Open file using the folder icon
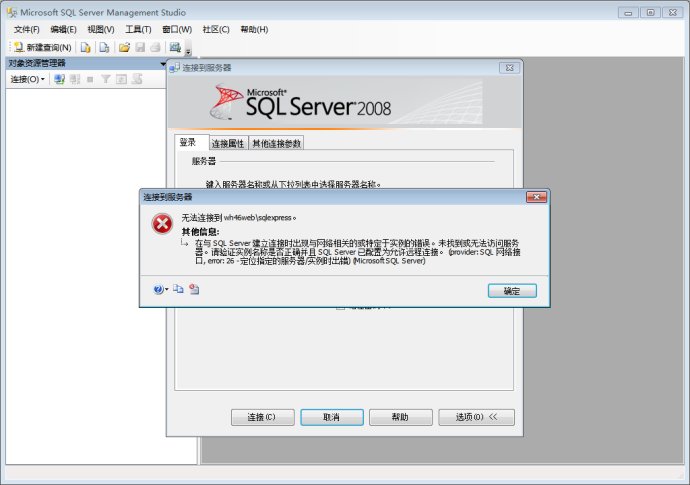This screenshot has height=485, width=690. [x=124, y=47]
